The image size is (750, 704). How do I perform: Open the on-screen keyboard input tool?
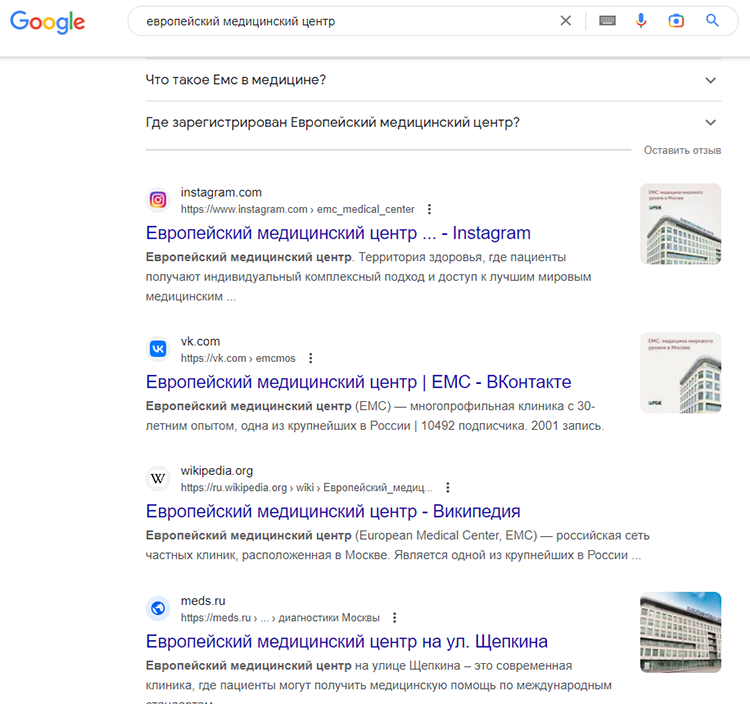607,21
